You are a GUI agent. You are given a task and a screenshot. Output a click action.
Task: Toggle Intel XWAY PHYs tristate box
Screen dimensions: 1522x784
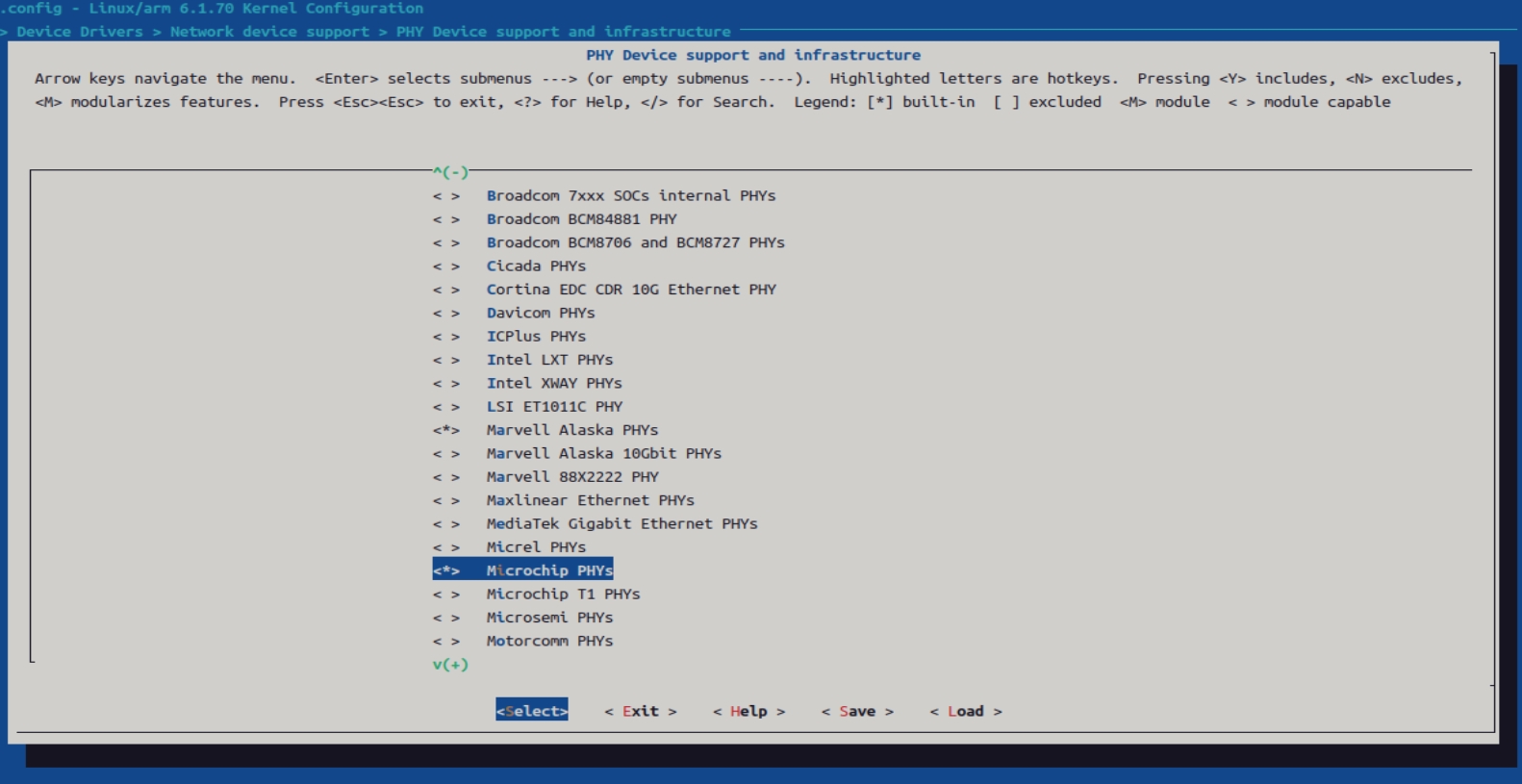pos(446,383)
